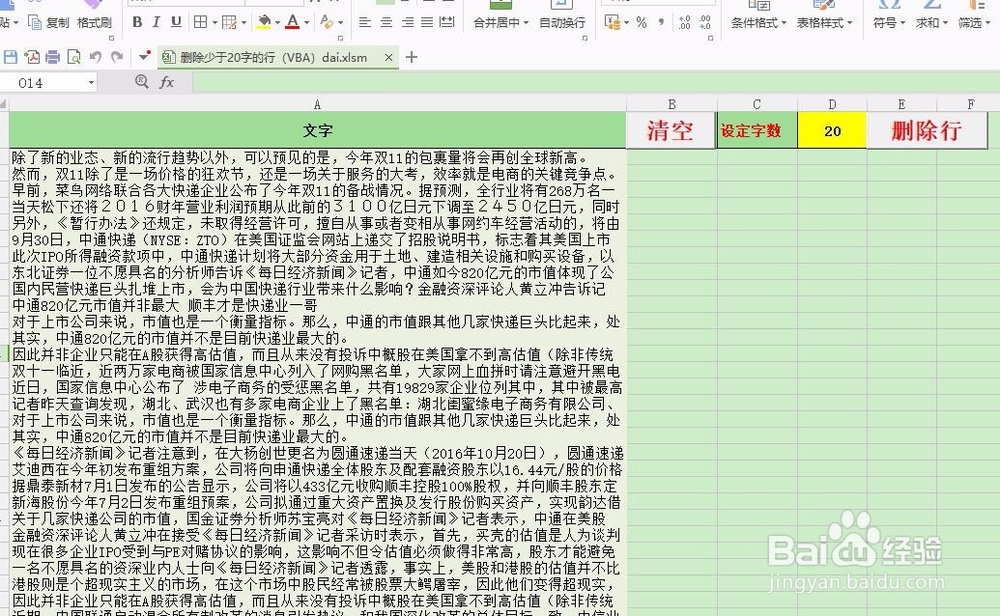Align text left
Screen dimensions: 1000x616
365,22
